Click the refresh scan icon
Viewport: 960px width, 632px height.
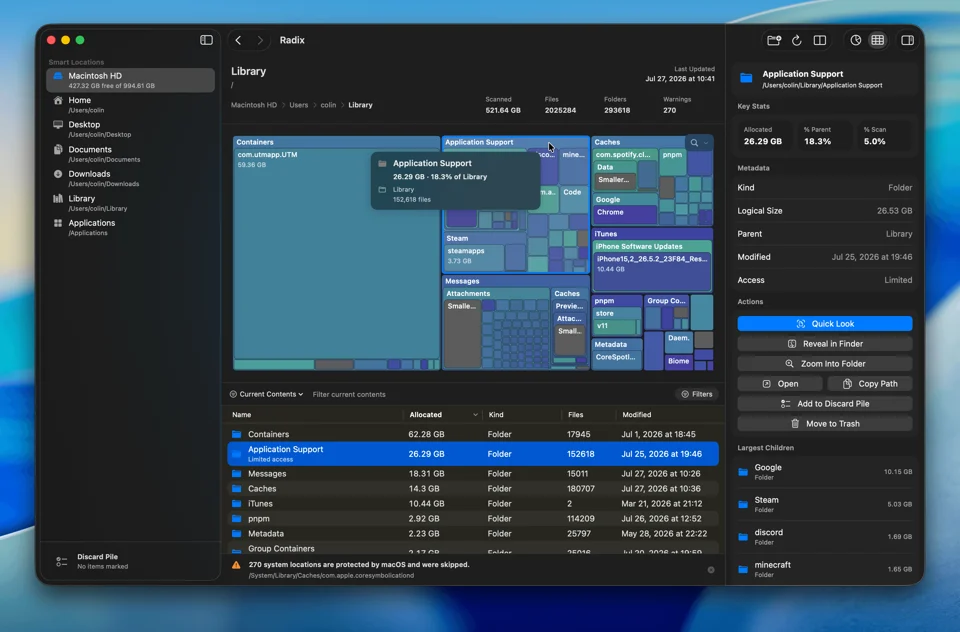tap(797, 40)
